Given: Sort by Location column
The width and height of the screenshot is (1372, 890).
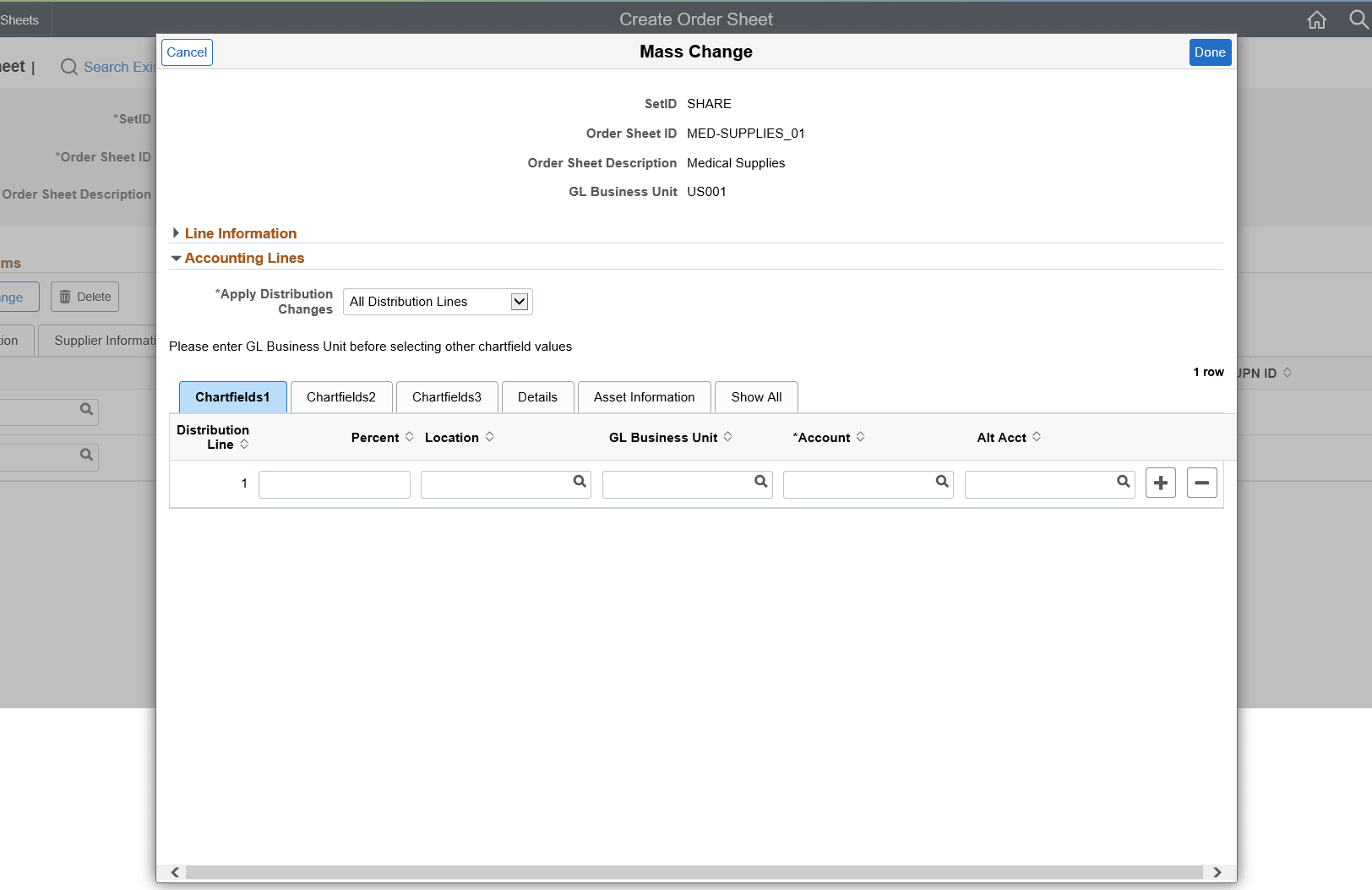Looking at the screenshot, I should pos(490,437).
